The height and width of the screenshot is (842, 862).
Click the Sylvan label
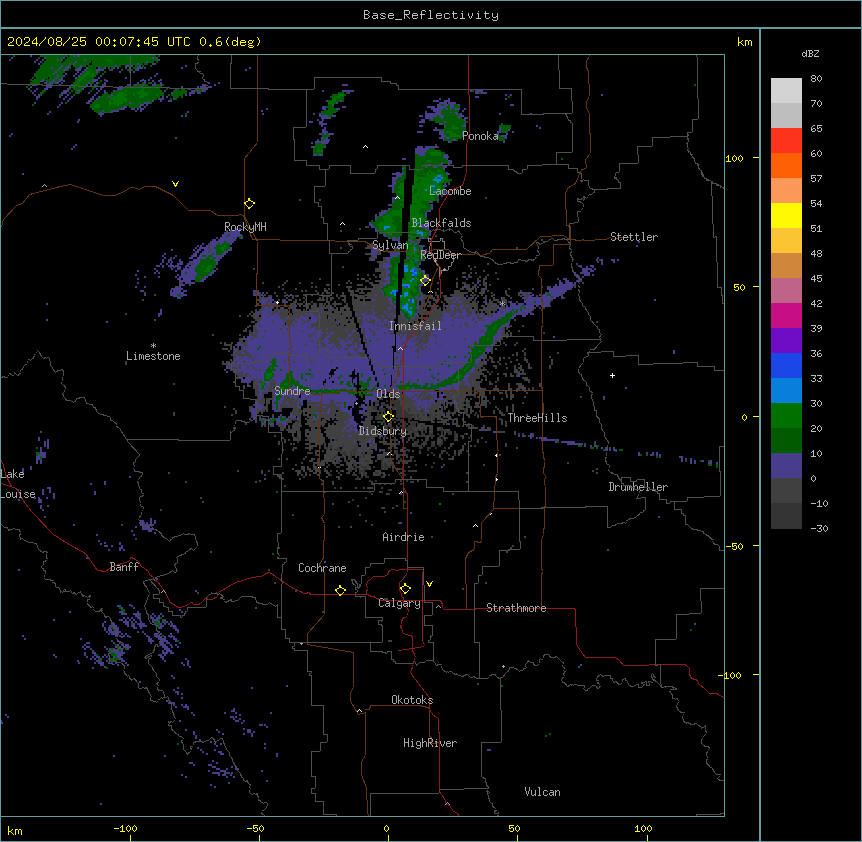(390, 245)
